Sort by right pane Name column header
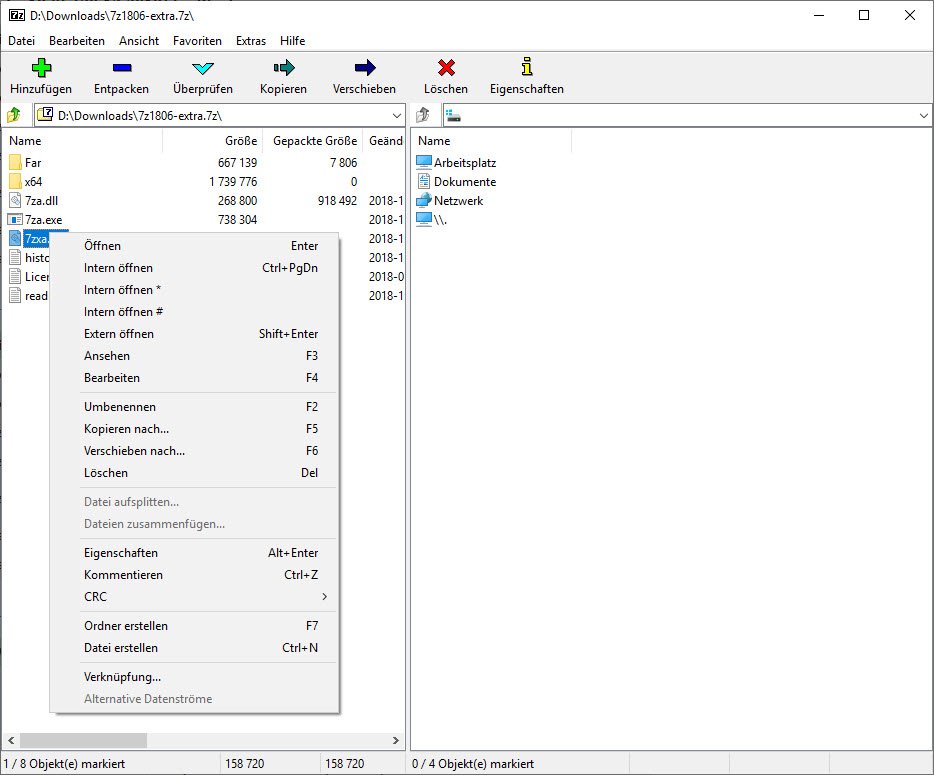 click(x=492, y=141)
